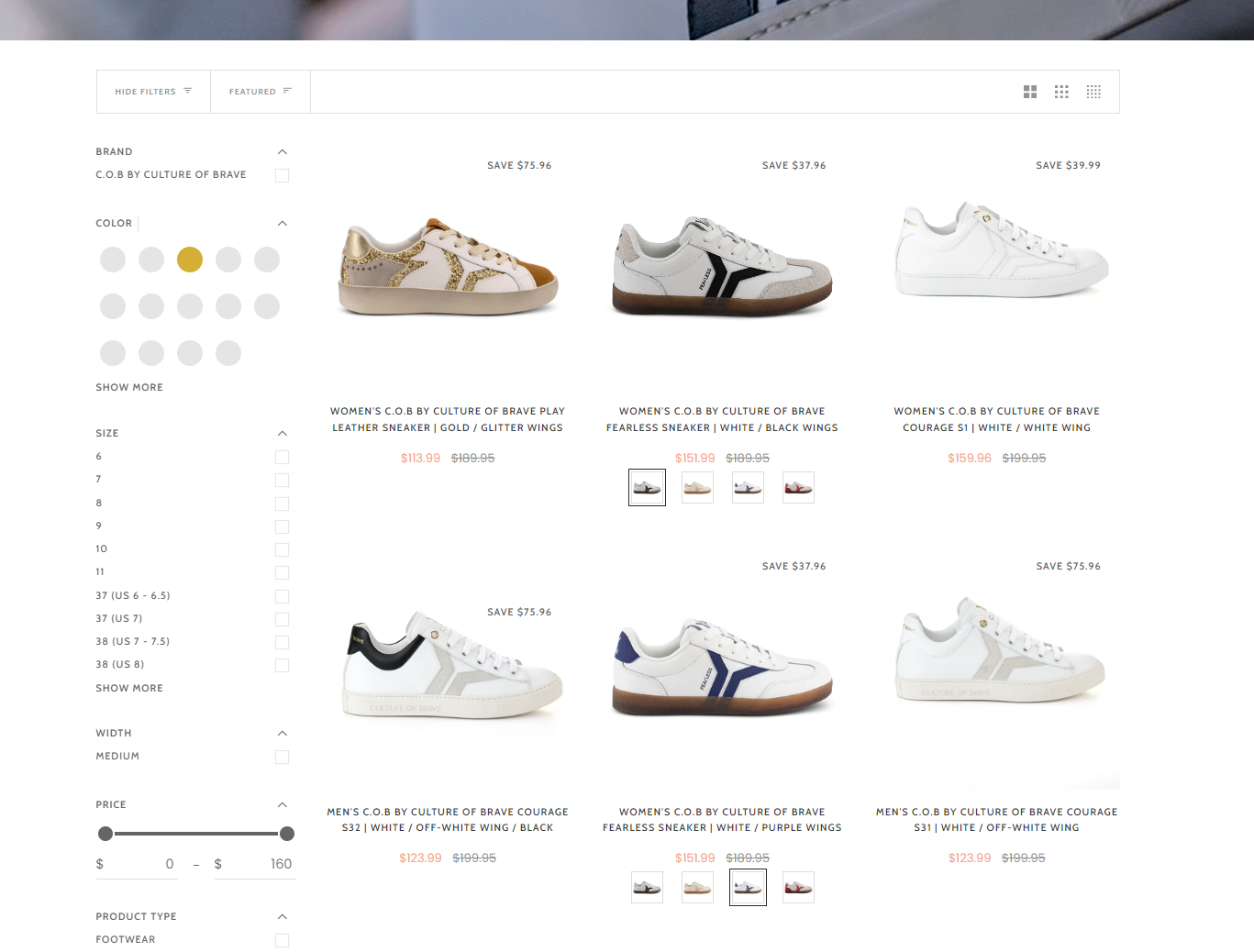
Task: Open Men's Courage S32 White / Off-White Wing / Black title
Action: [448, 820]
